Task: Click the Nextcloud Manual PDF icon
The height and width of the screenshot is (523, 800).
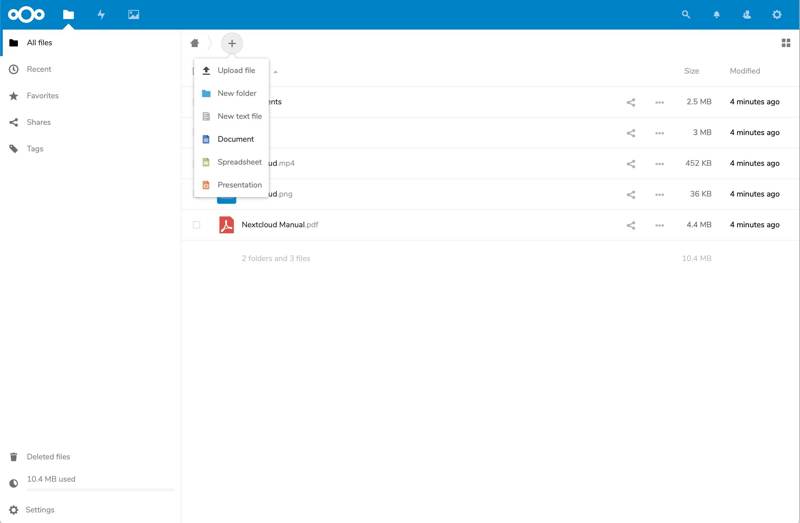Action: tap(227, 225)
